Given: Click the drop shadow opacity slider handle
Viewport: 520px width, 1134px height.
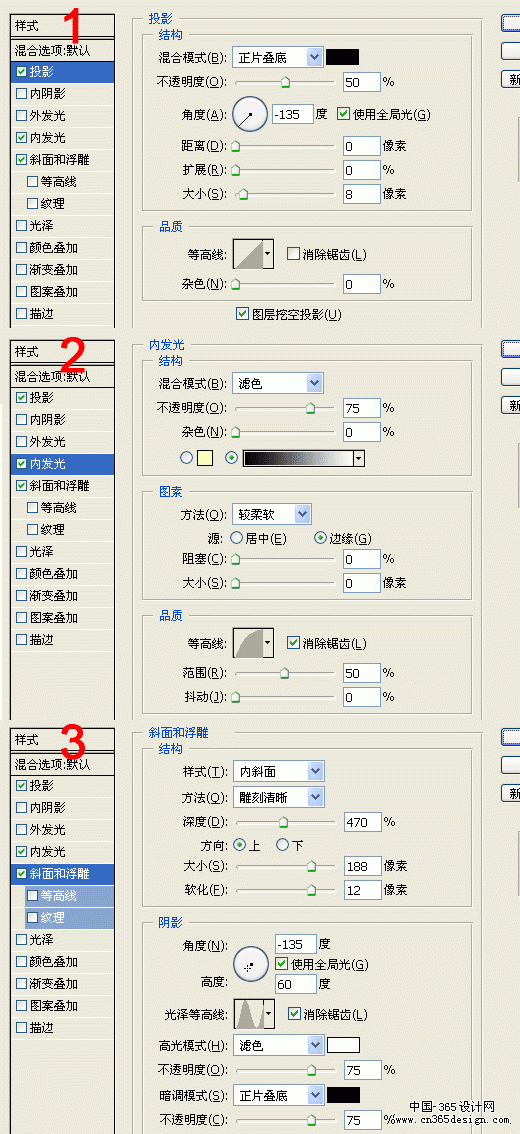Looking at the screenshot, I should coord(285,82).
